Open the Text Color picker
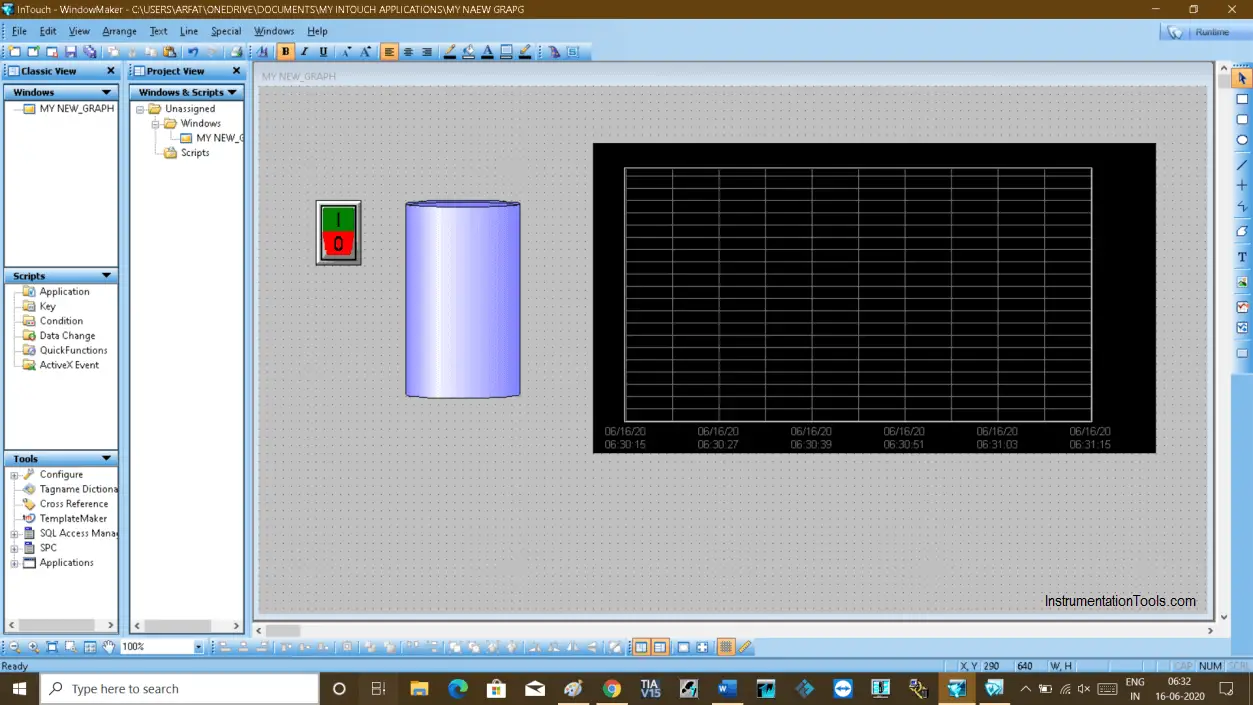Image resolution: width=1253 pixels, height=705 pixels. 487,52
